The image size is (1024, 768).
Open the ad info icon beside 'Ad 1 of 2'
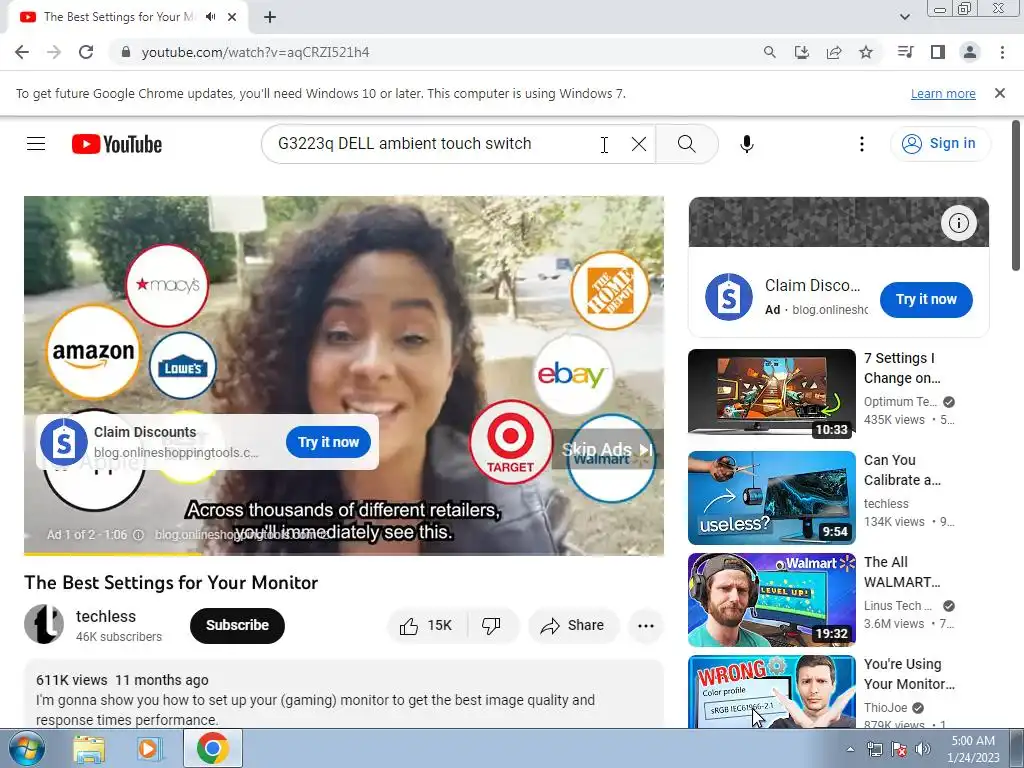(x=138, y=535)
